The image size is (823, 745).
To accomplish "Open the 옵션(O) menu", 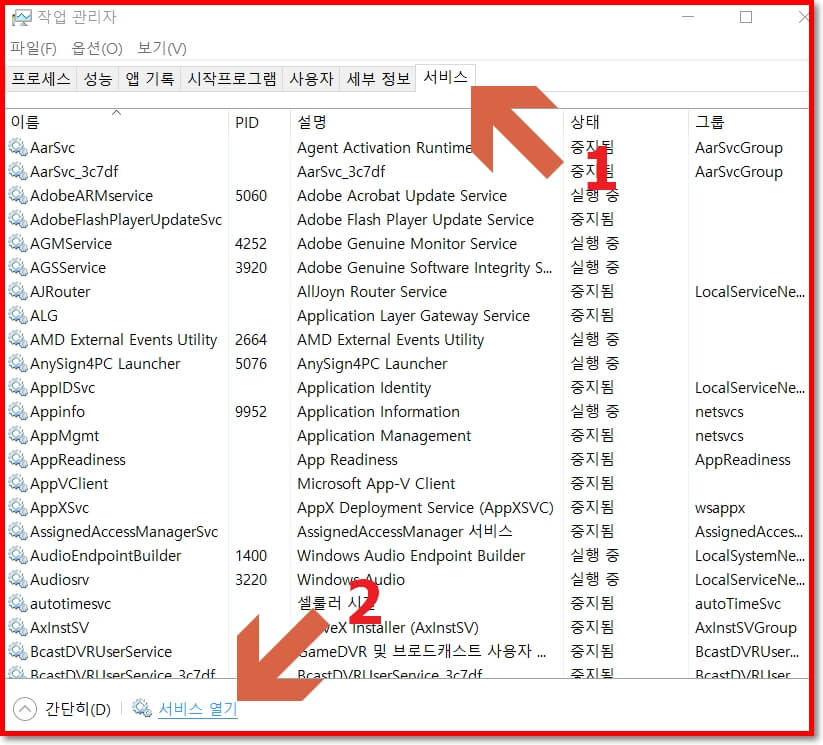I will [97, 48].
